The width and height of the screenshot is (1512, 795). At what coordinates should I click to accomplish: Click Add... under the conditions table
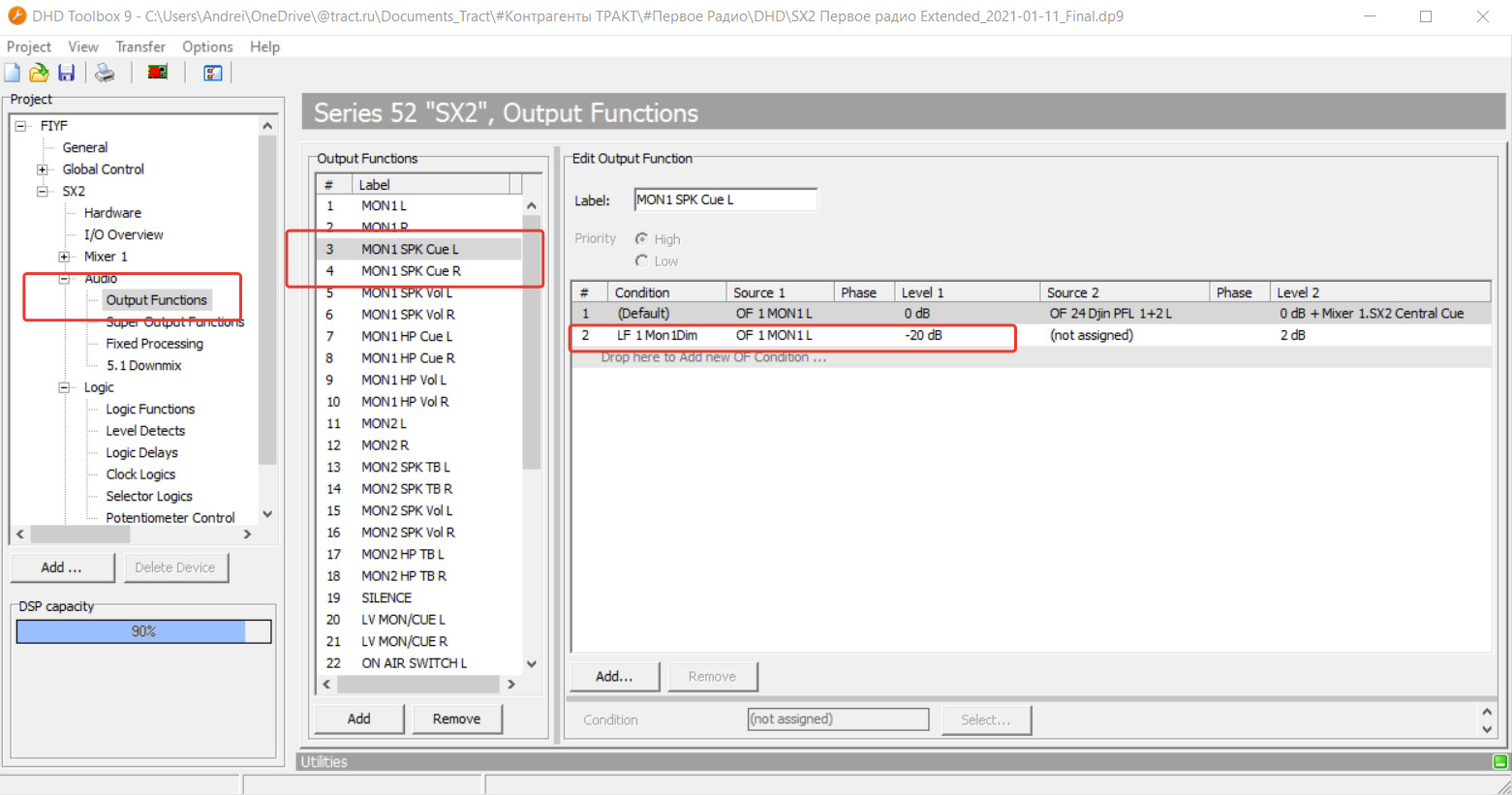(x=614, y=677)
